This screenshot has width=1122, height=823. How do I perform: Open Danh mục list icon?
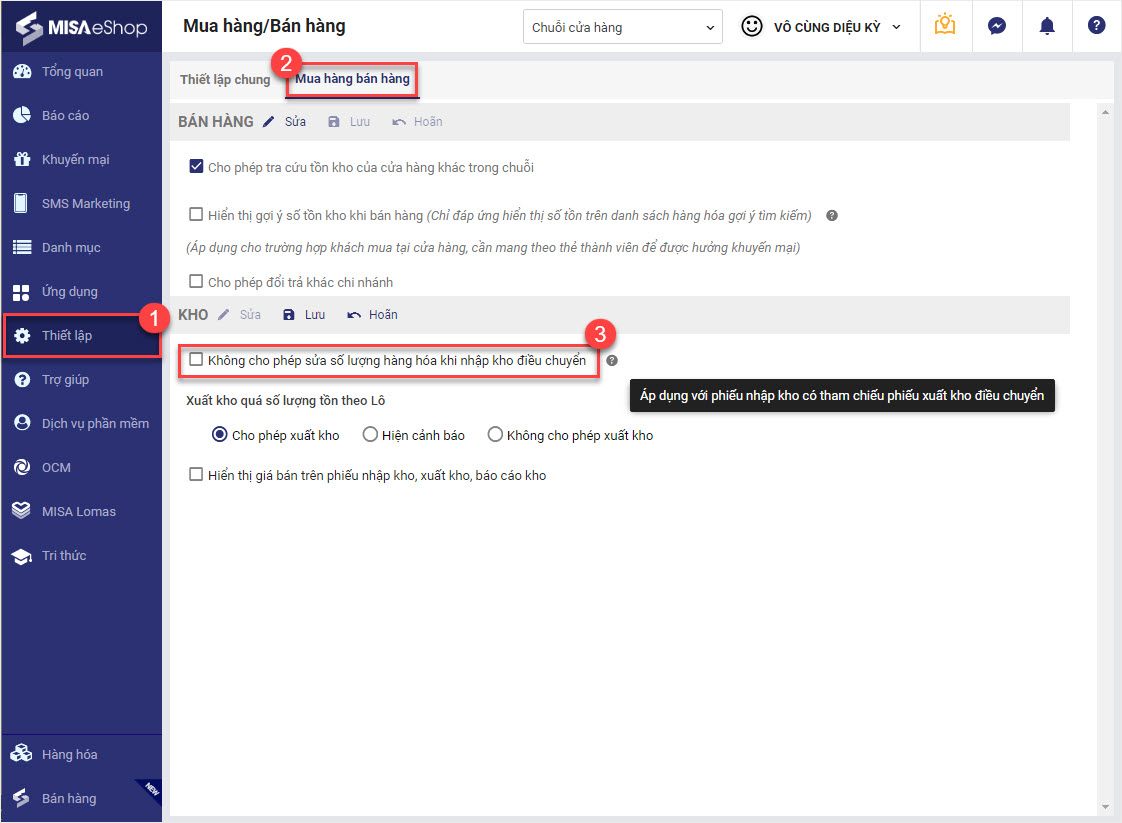[x=22, y=248]
